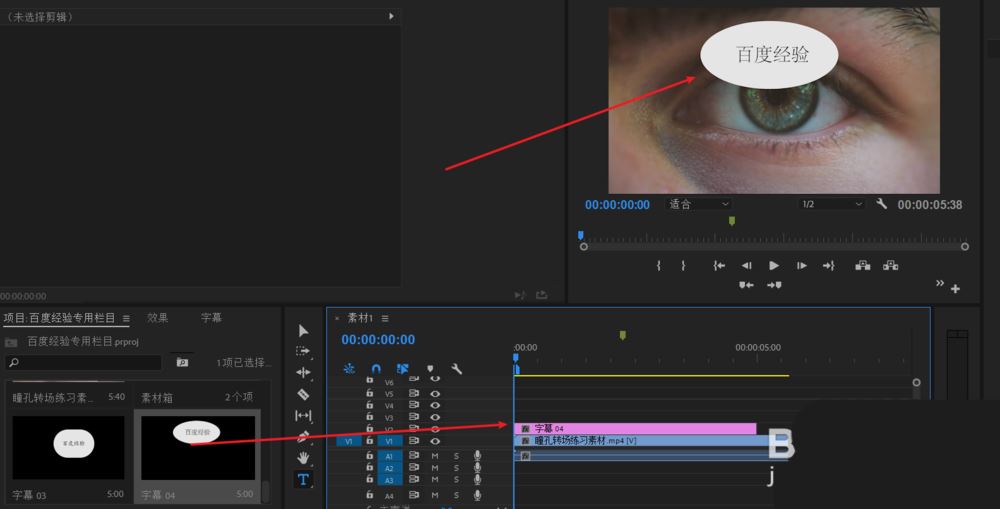Open playback resolution 1/2 dropdown

click(831, 204)
